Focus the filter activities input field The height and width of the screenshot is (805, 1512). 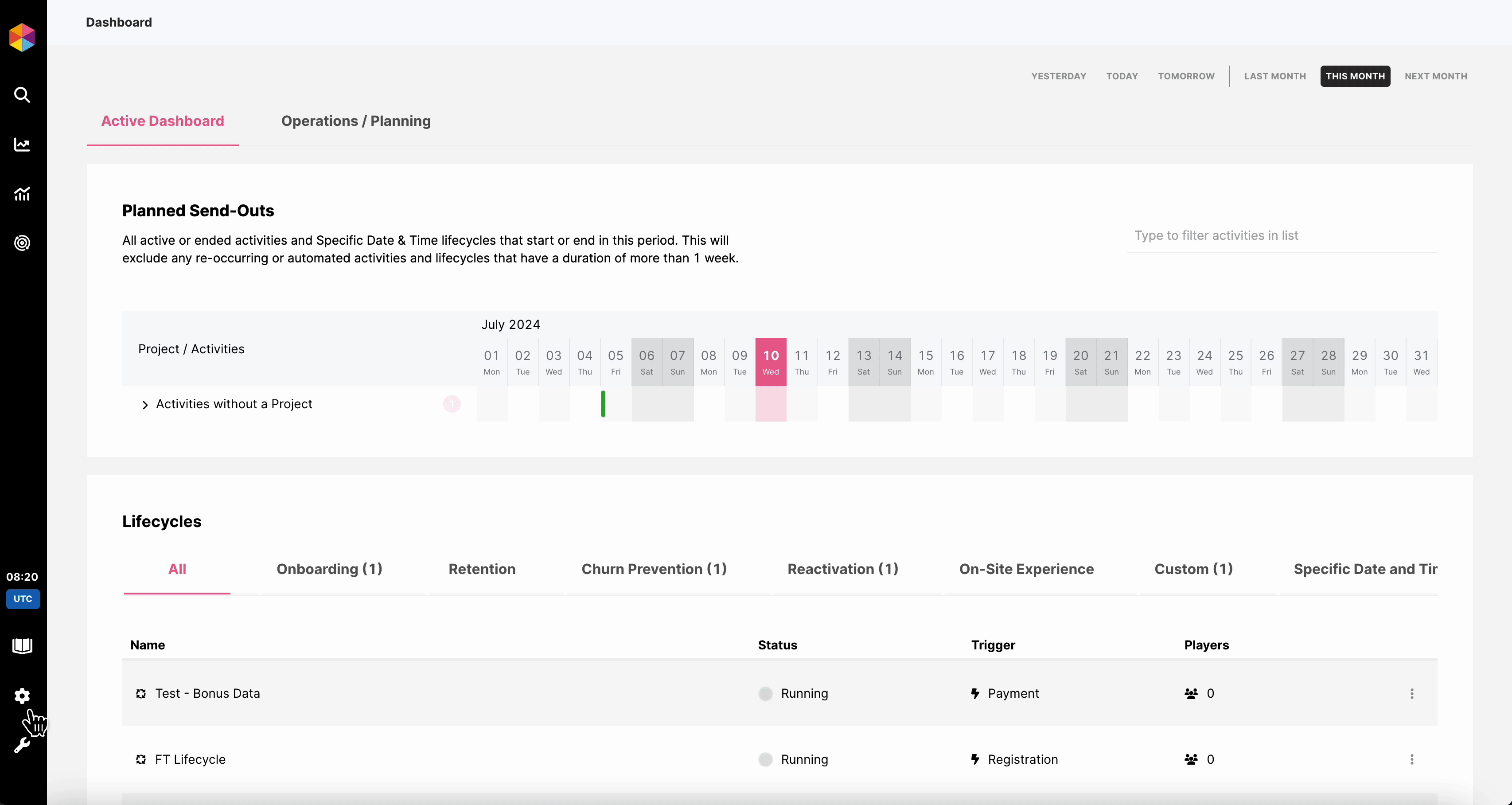(1282, 235)
